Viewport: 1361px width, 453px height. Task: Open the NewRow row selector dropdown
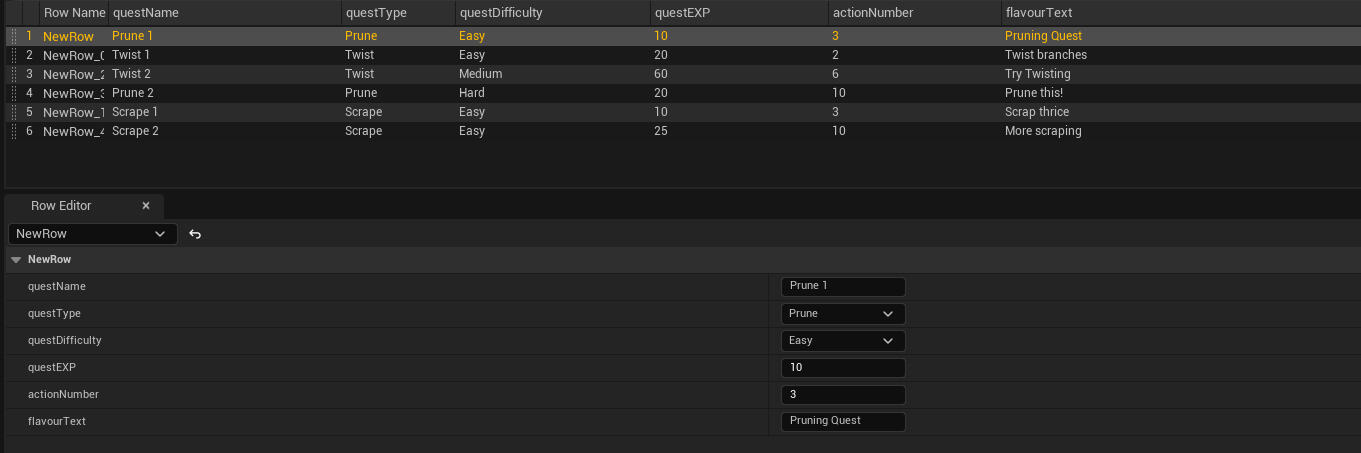coord(92,234)
